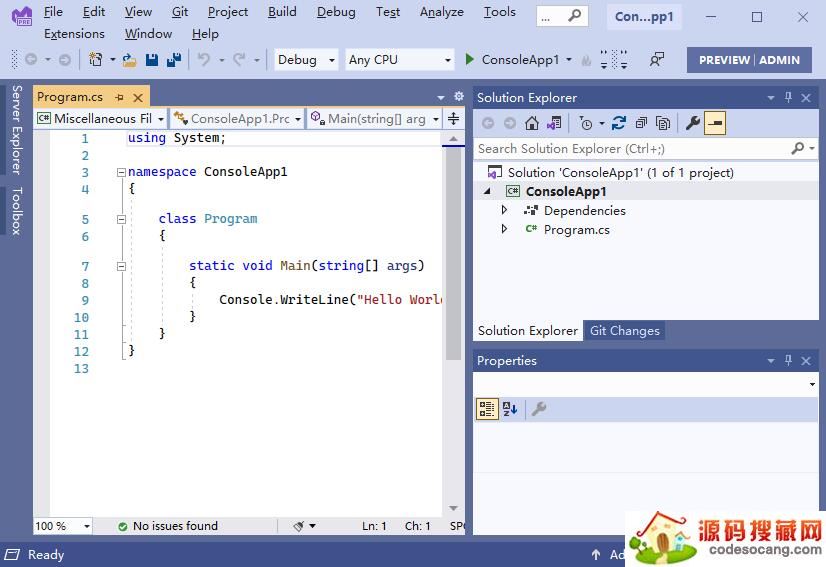Image resolution: width=826 pixels, height=567 pixels.
Task: Open the Tools menu
Action: [x=499, y=12]
